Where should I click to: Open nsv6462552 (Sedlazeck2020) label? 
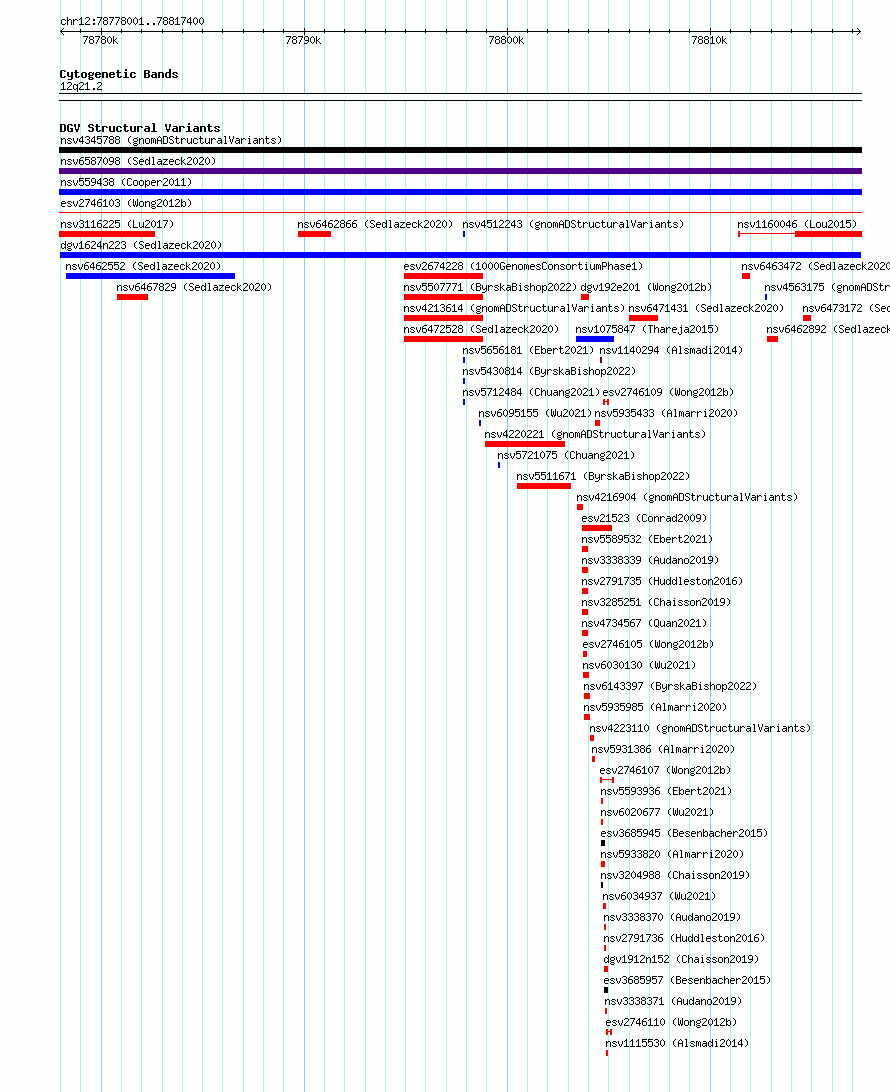click(143, 266)
